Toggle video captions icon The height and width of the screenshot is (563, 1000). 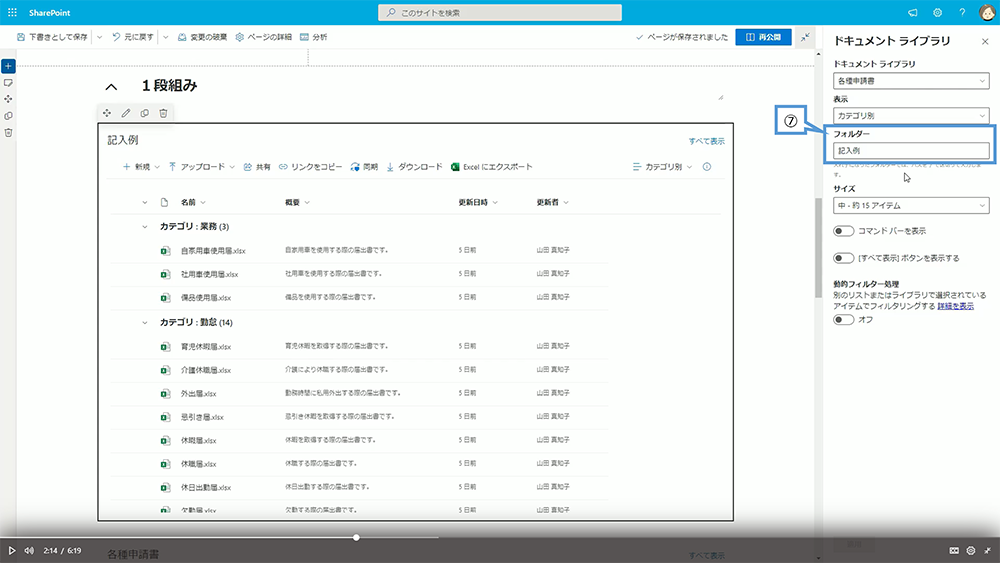954,550
